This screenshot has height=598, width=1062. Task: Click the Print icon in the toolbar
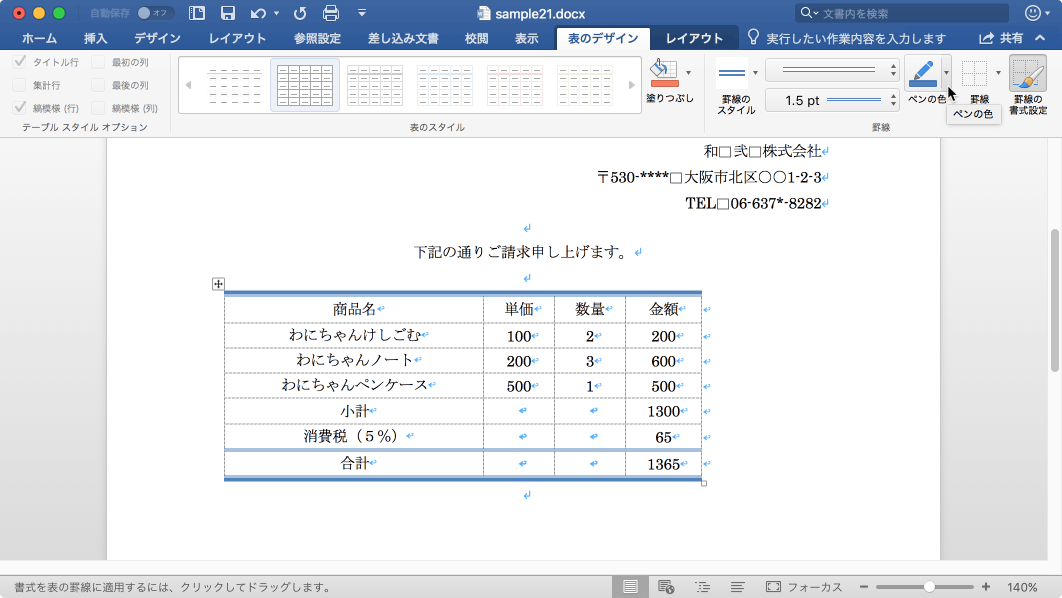coord(330,13)
